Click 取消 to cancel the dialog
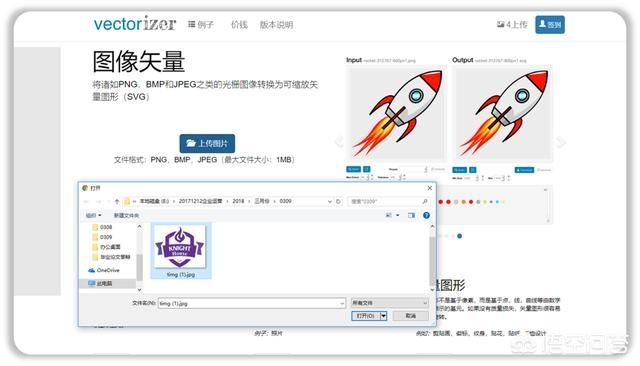The image size is (640, 366). (x=411, y=316)
